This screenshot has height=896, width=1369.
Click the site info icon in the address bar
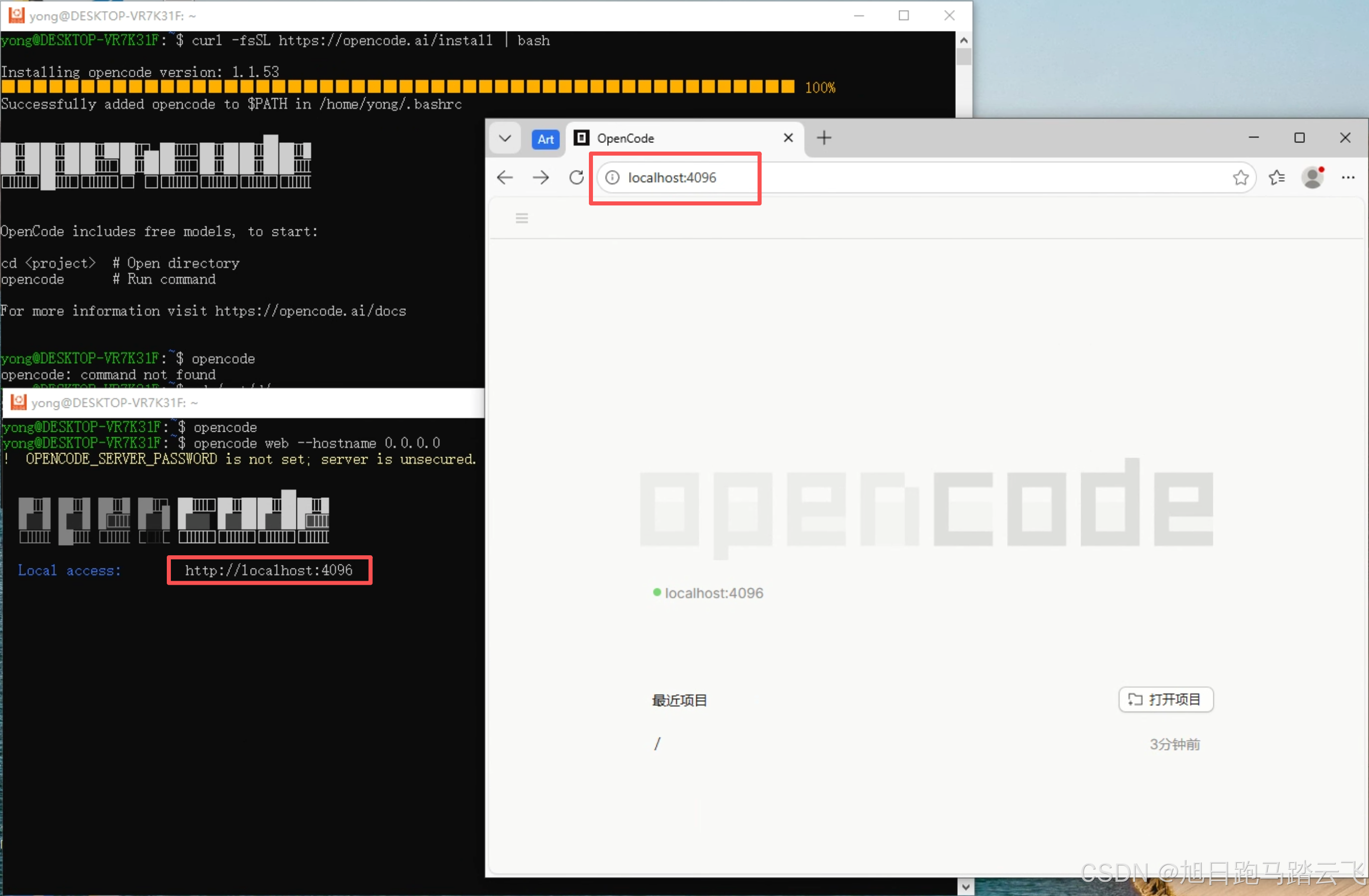coord(612,177)
